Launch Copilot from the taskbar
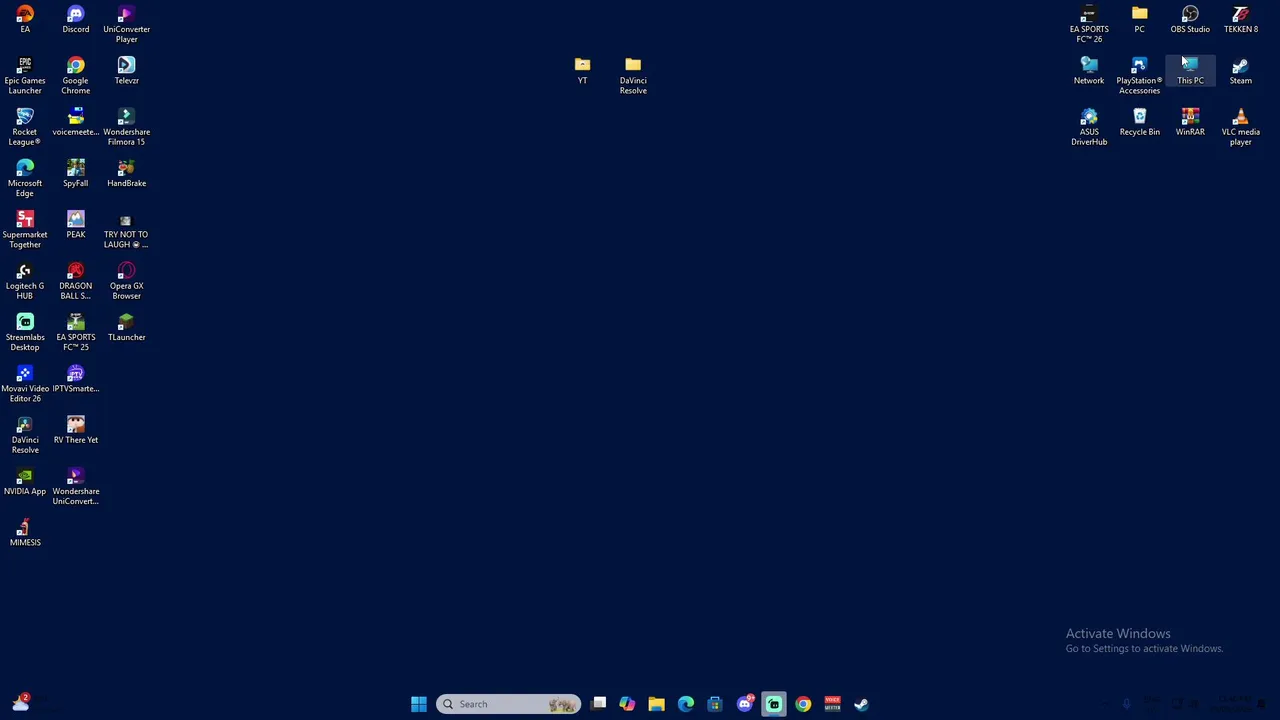Image resolution: width=1280 pixels, height=720 pixels. (627, 704)
